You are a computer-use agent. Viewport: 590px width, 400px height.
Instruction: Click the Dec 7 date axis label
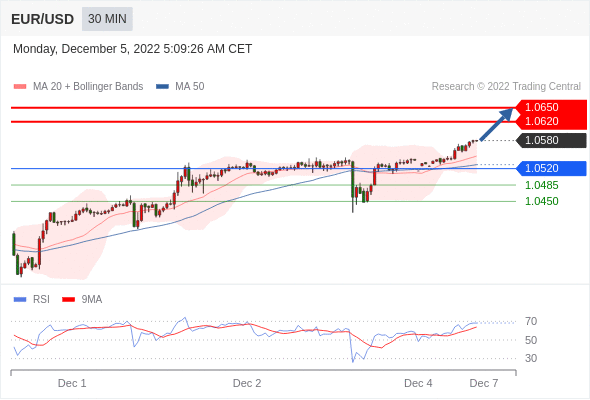tap(484, 383)
